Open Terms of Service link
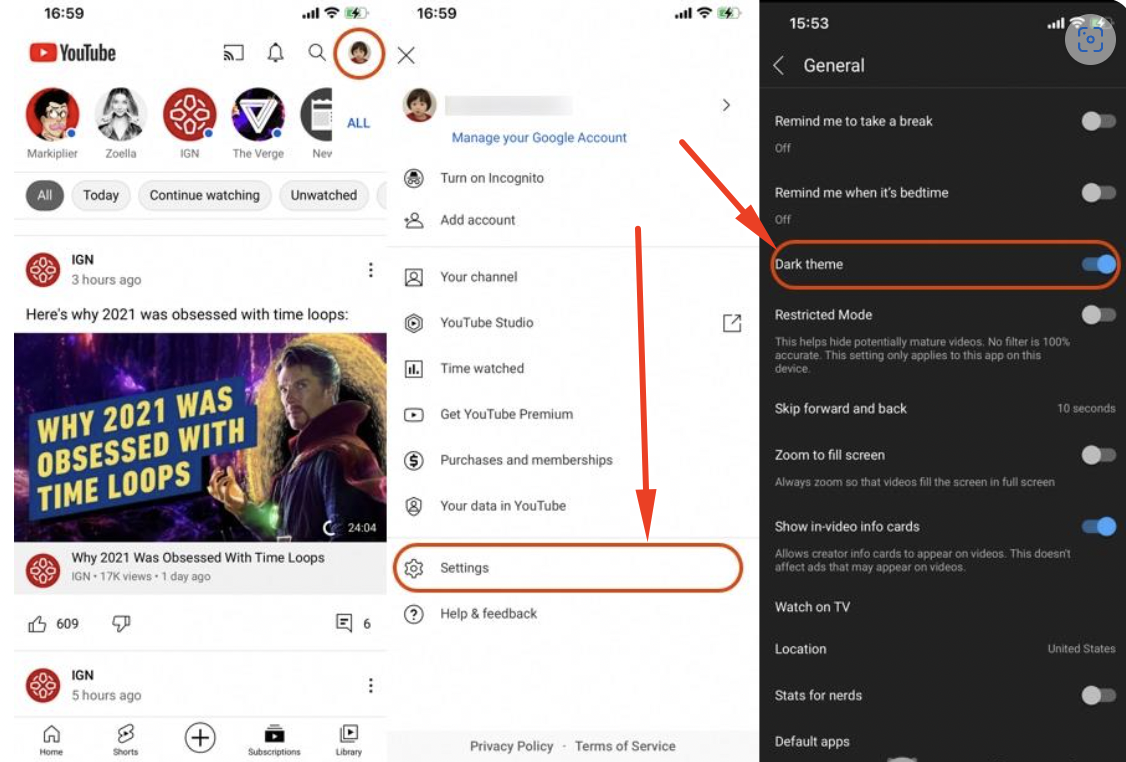The image size is (1126, 762). 625,746
